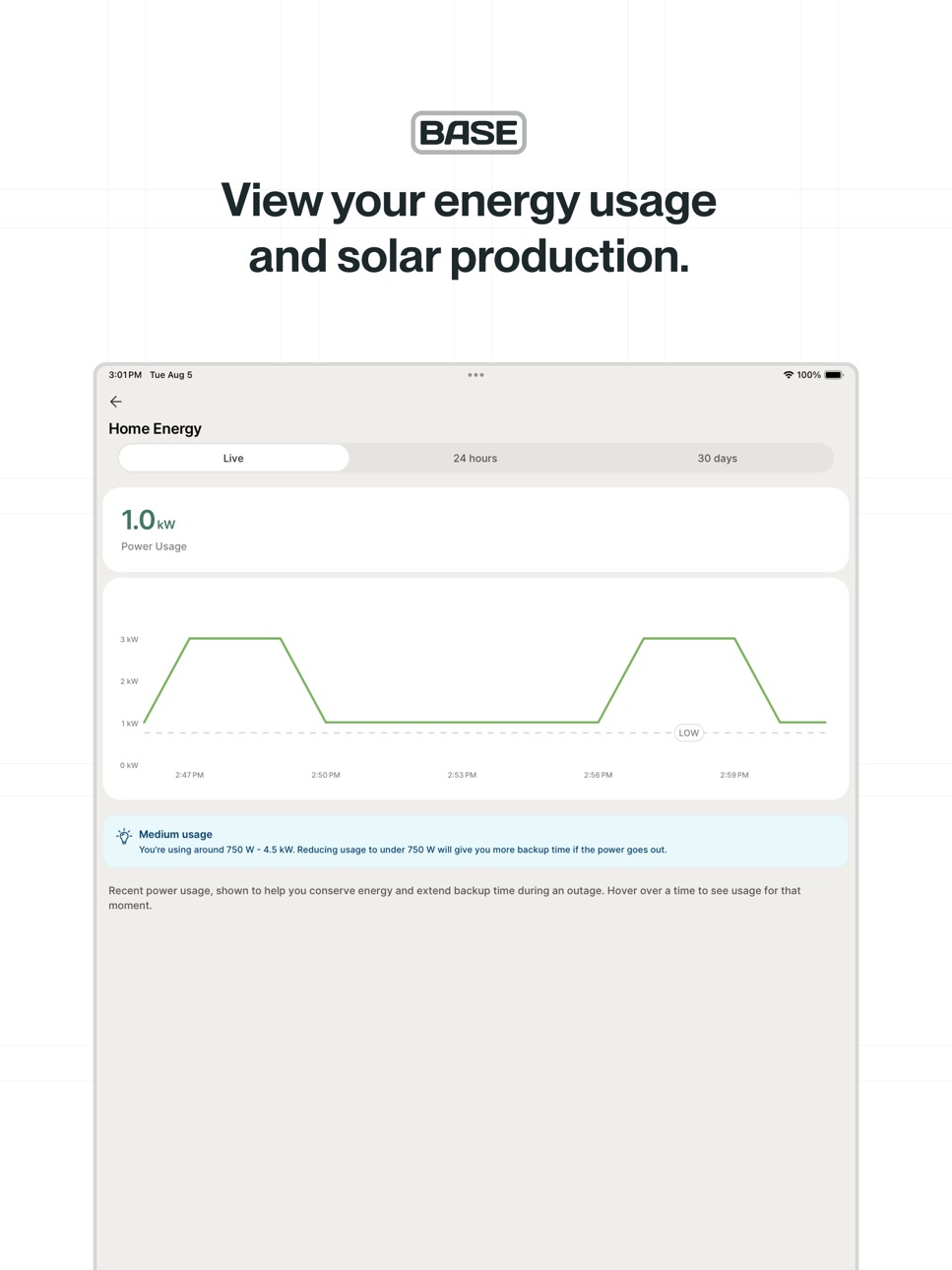Tap the 2:59 PM axis label

[734, 775]
